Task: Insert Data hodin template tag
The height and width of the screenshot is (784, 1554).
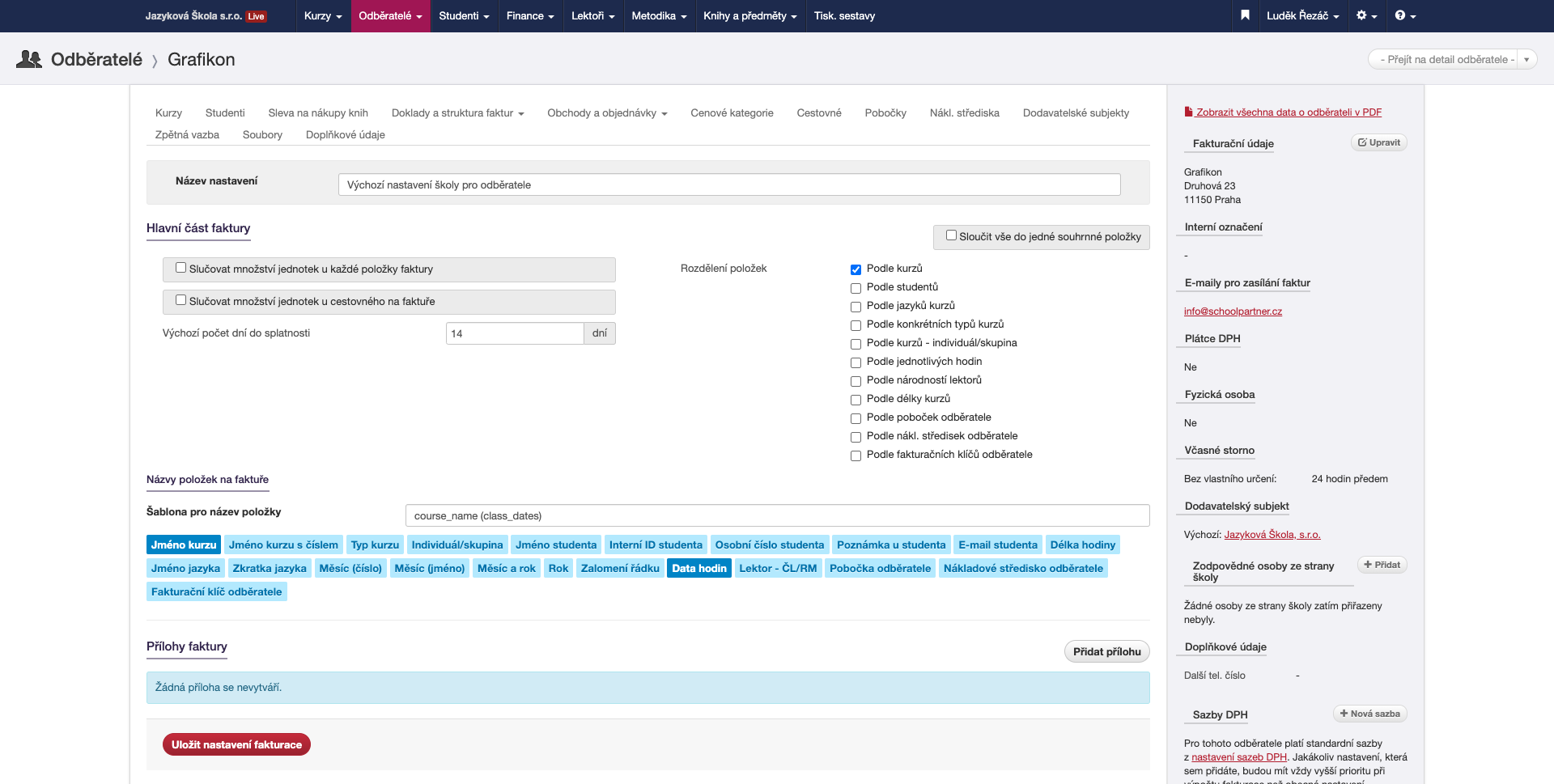Action: pos(699,568)
